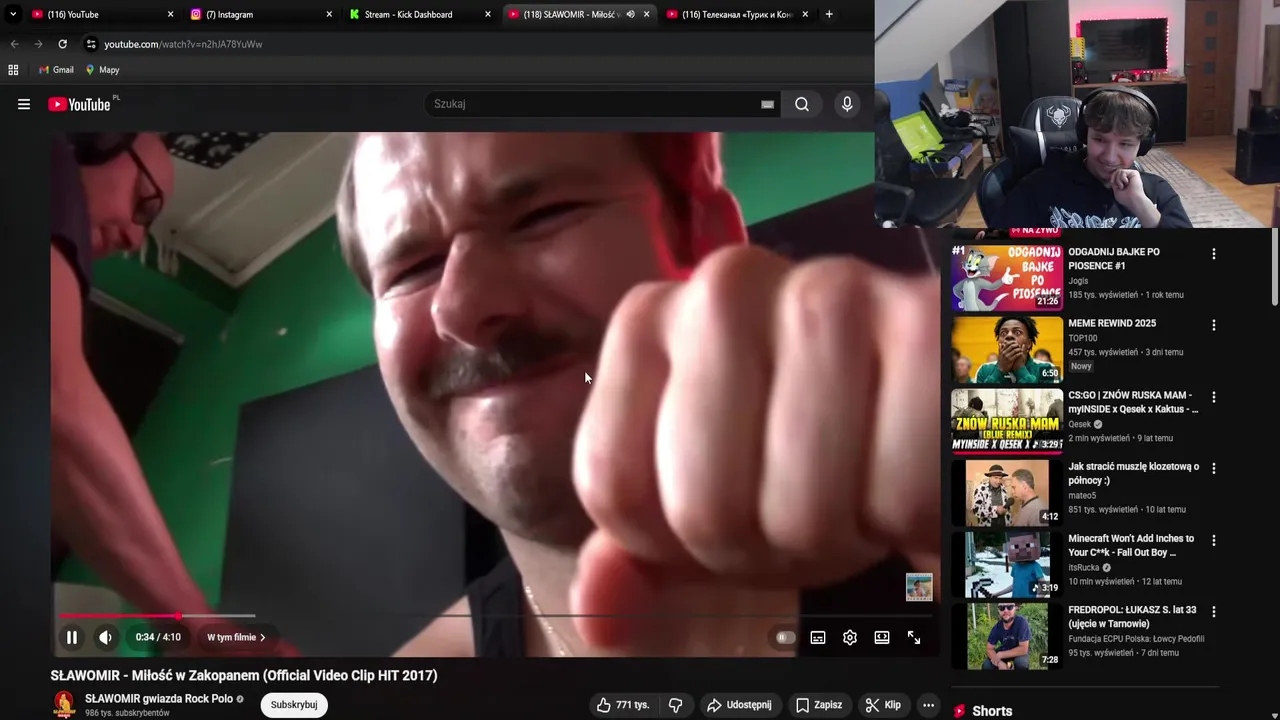Screen dimensions: 1280x720
Task: Open 'Jak stracić muszlę klozetową' video title
Action: pyautogui.click(x=1134, y=473)
